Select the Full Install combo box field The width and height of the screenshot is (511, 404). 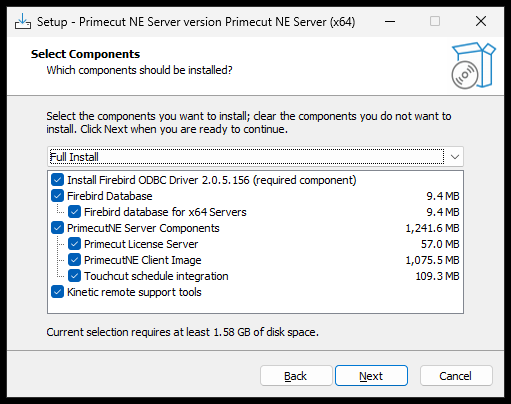pos(255,157)
